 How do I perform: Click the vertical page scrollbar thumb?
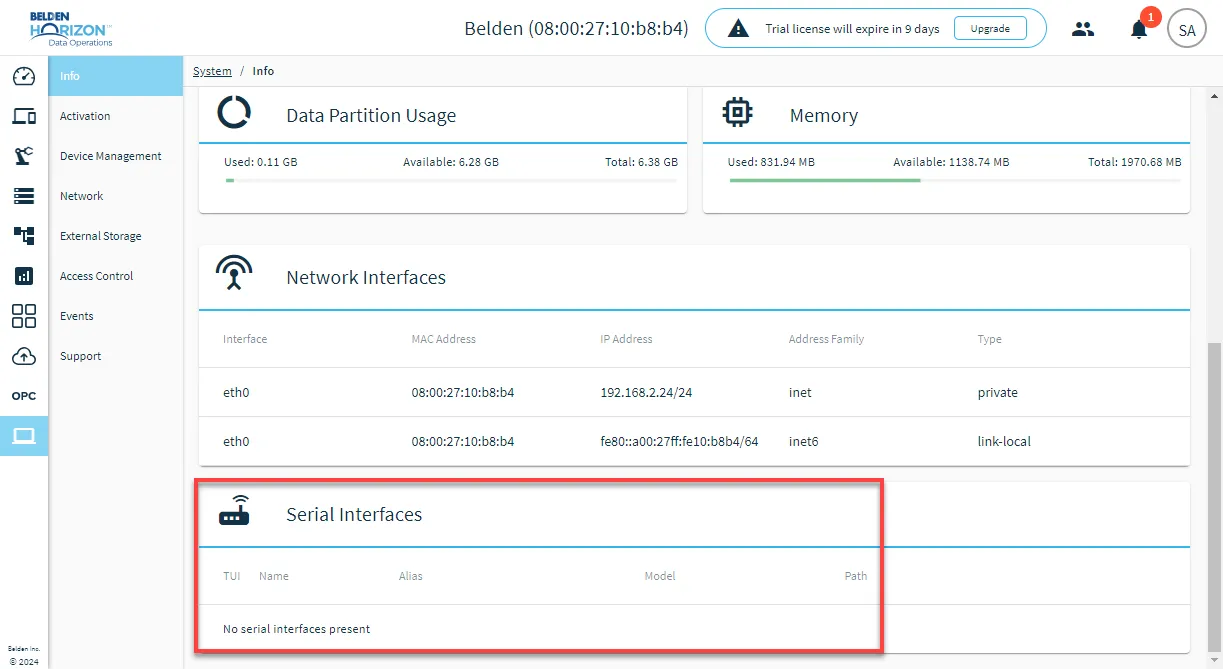click(1215, 496)
